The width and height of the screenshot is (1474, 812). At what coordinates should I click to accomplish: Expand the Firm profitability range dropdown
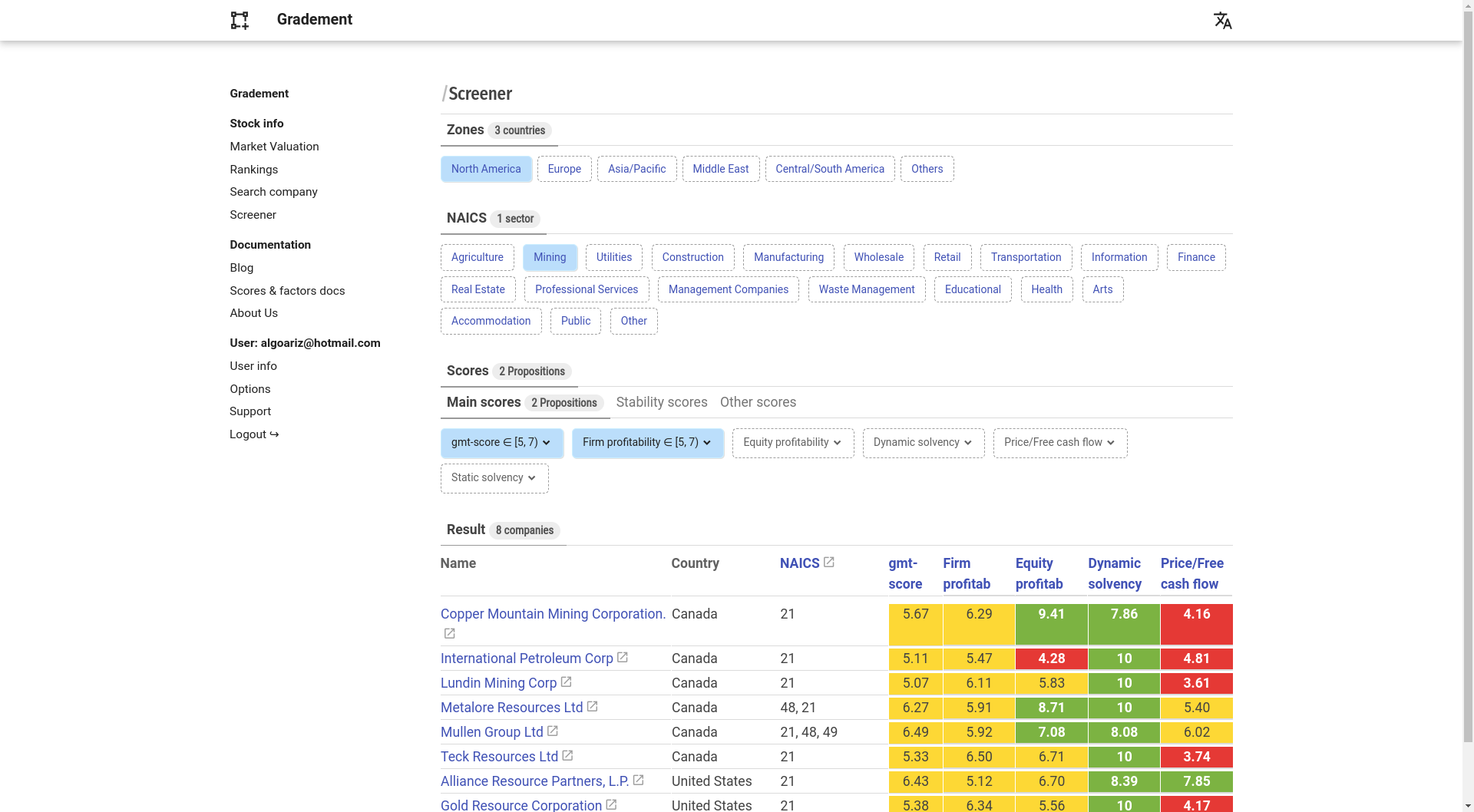tap(648, 443)
